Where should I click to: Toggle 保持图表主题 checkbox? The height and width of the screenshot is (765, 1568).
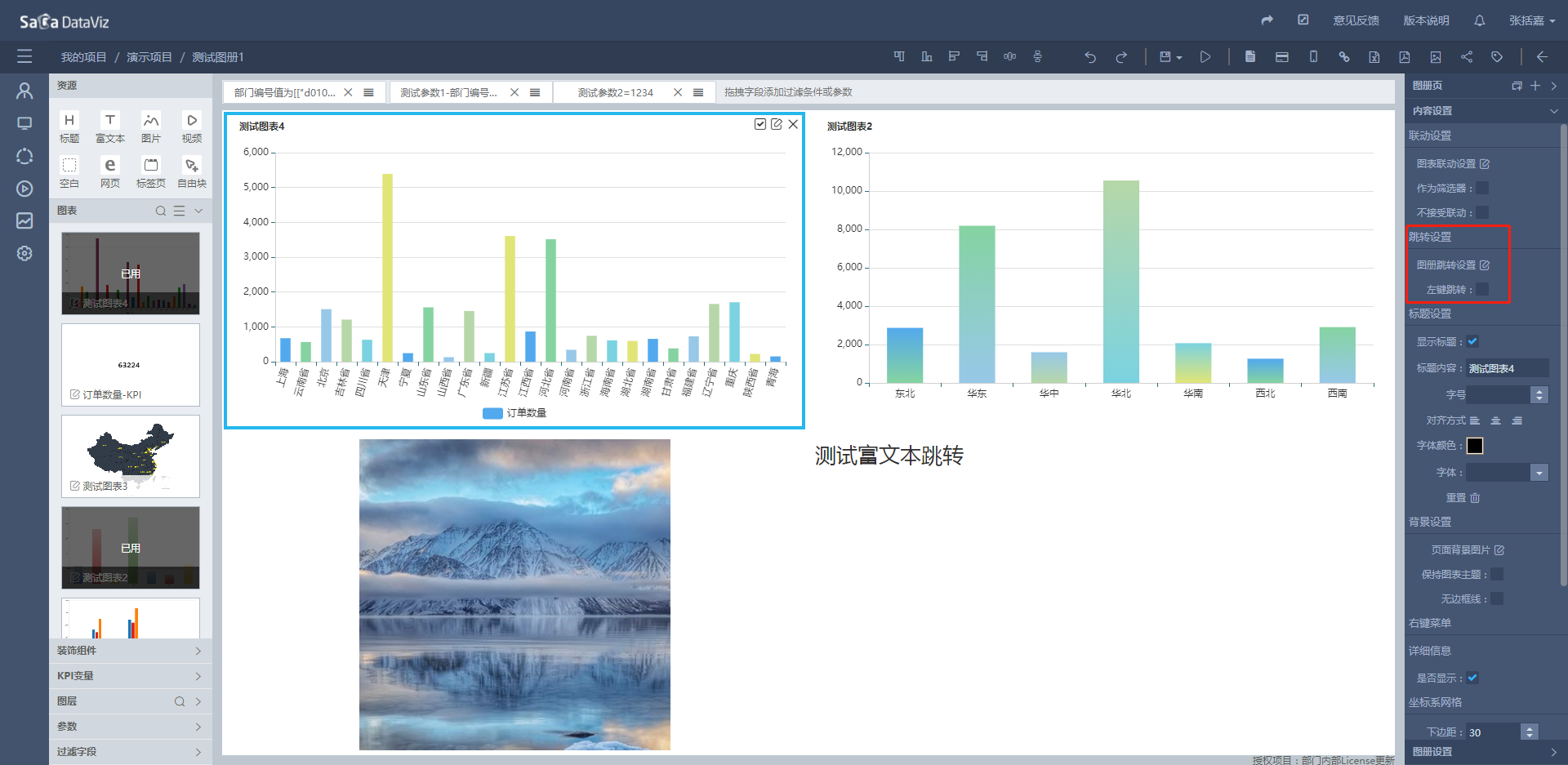[1497, 574]
